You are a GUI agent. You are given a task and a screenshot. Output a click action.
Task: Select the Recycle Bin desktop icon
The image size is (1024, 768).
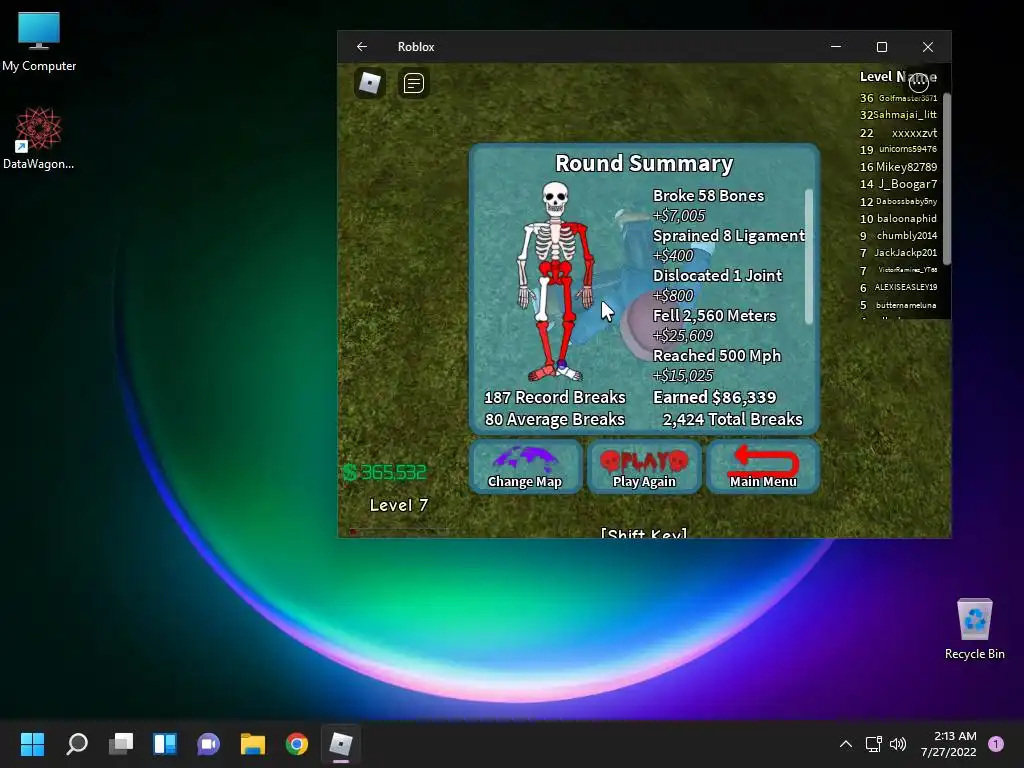974,629
